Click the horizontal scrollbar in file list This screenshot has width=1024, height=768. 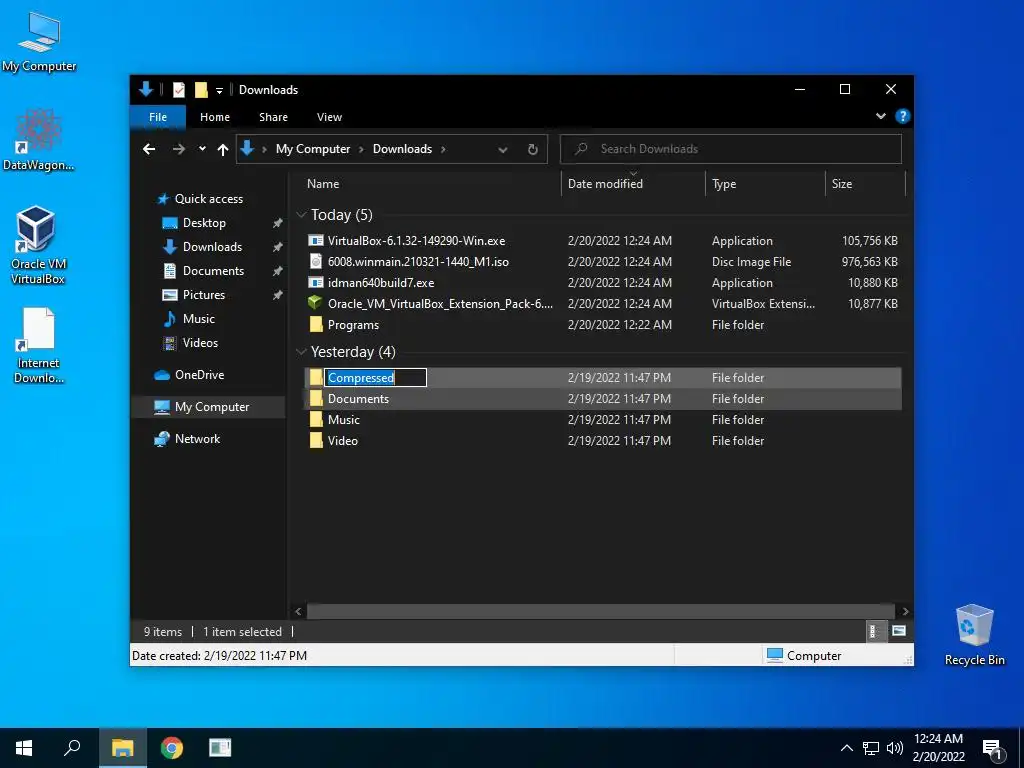pos(601,611)
